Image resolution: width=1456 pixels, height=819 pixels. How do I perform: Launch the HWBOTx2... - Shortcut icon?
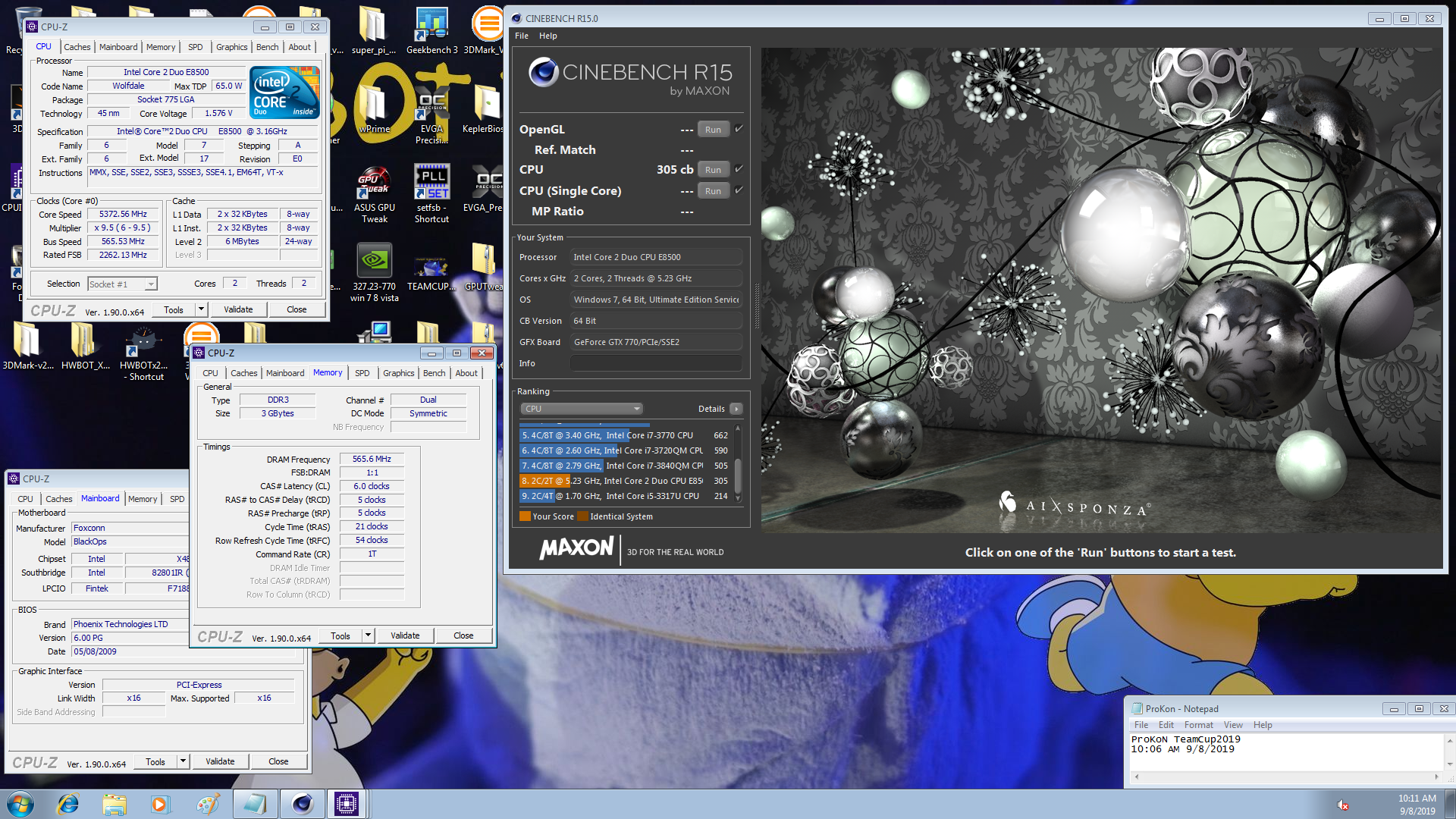[x=143, y=352]
